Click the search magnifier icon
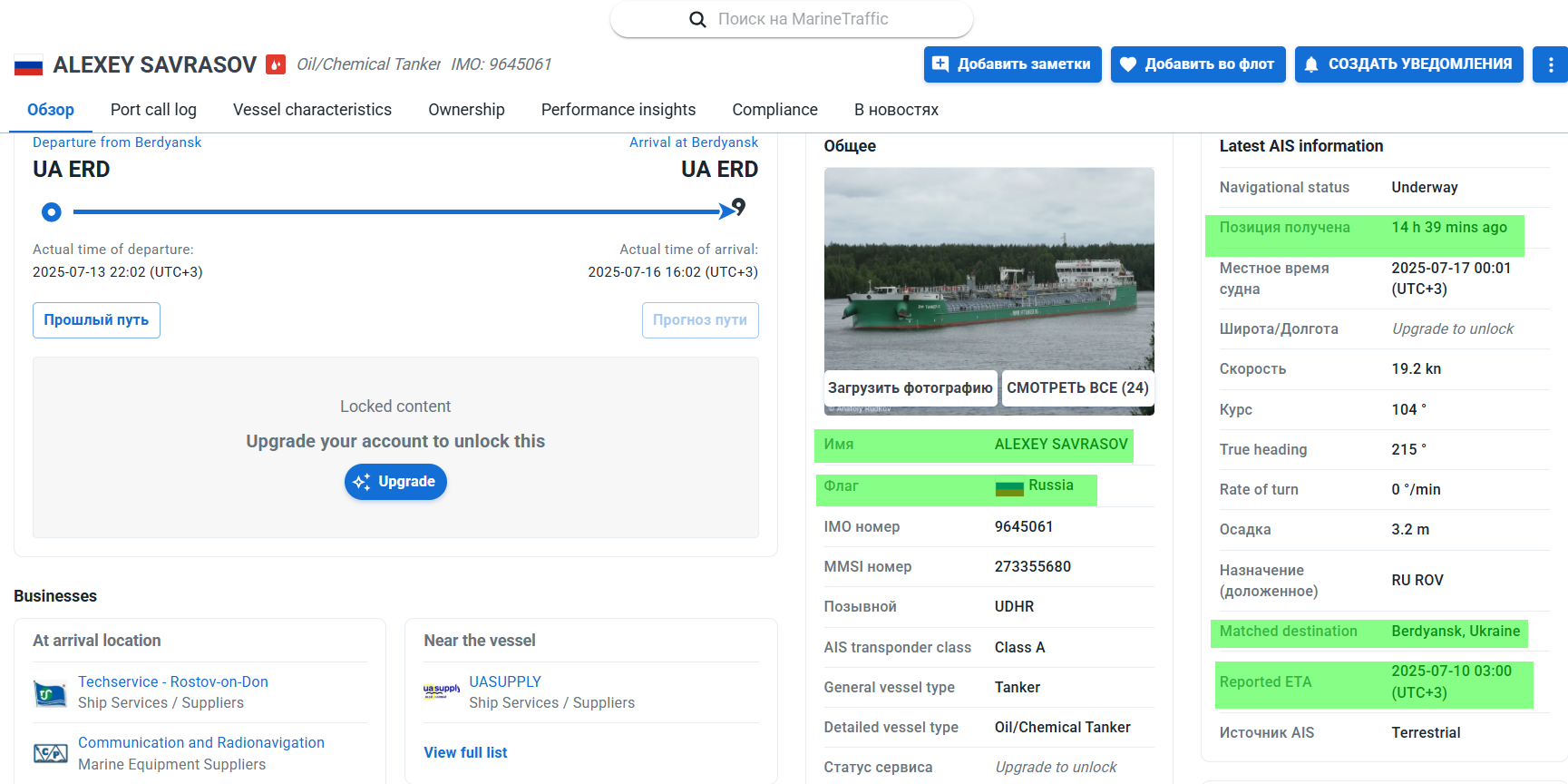1568x784 pixels. [697, 19]
